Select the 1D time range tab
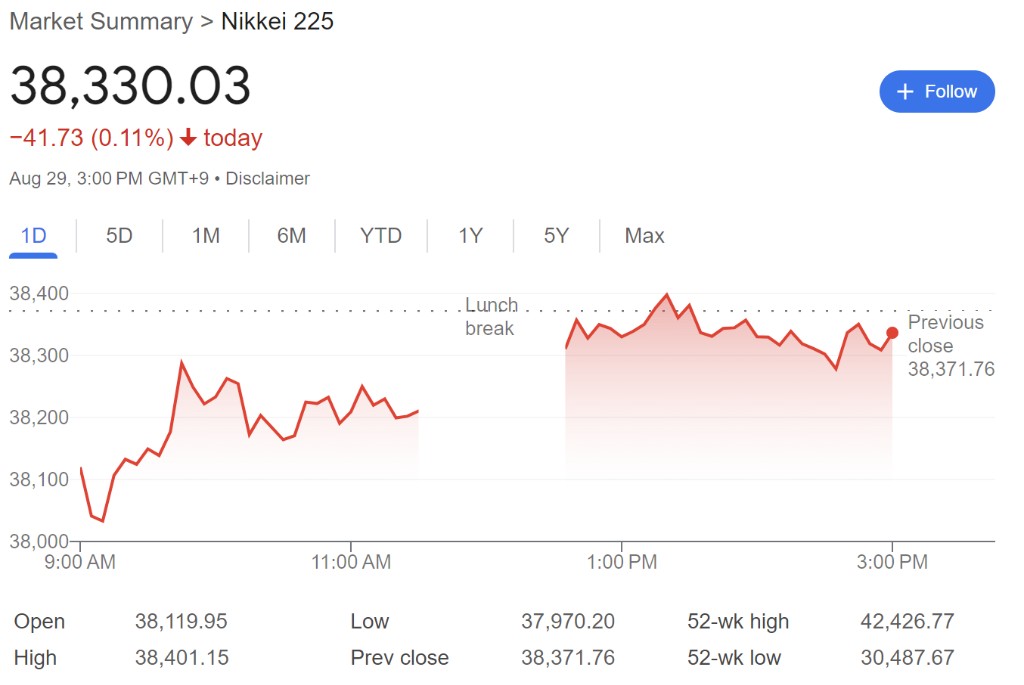 click(x=34, y=236)
